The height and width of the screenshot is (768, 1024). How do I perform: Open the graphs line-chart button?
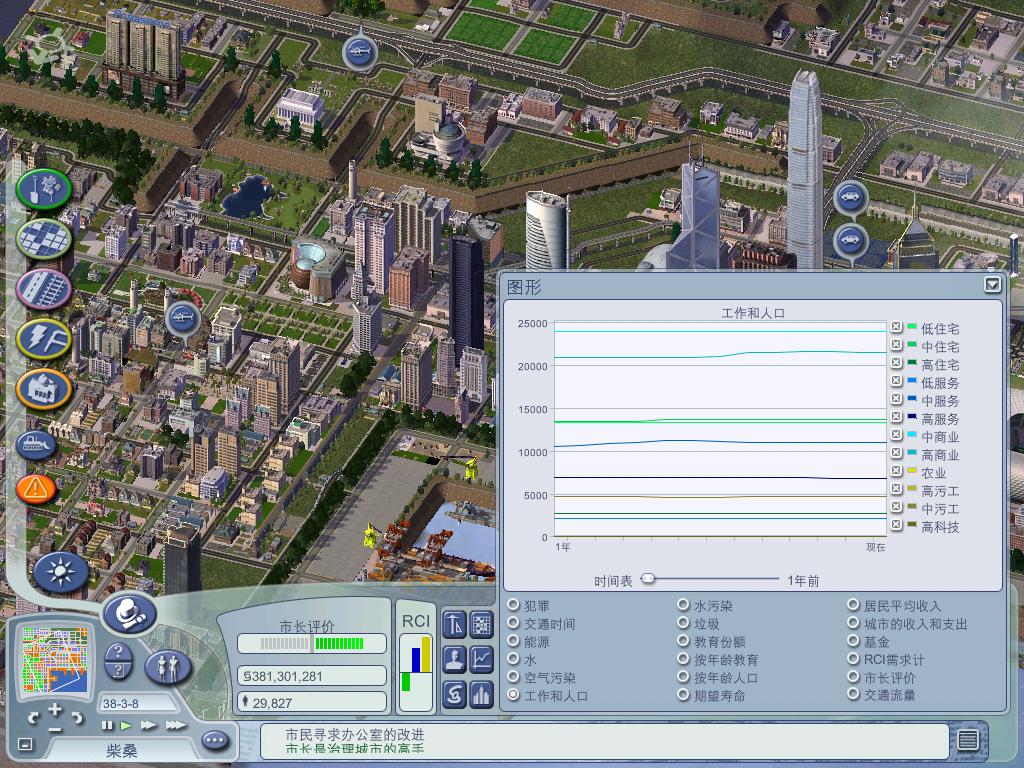coord(482,660)
